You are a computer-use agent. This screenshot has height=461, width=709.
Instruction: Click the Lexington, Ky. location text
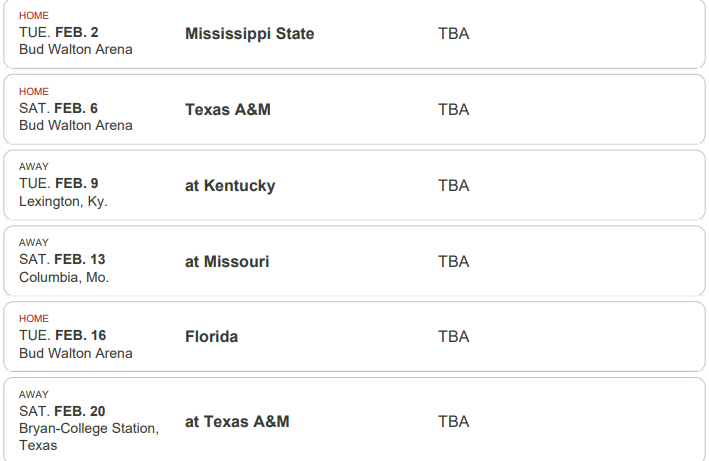(x=63, y=201)
